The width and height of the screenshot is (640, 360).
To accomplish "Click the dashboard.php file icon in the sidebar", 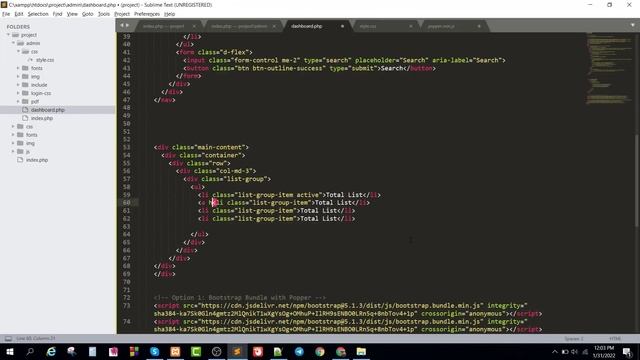I will (x=25, y=110).
